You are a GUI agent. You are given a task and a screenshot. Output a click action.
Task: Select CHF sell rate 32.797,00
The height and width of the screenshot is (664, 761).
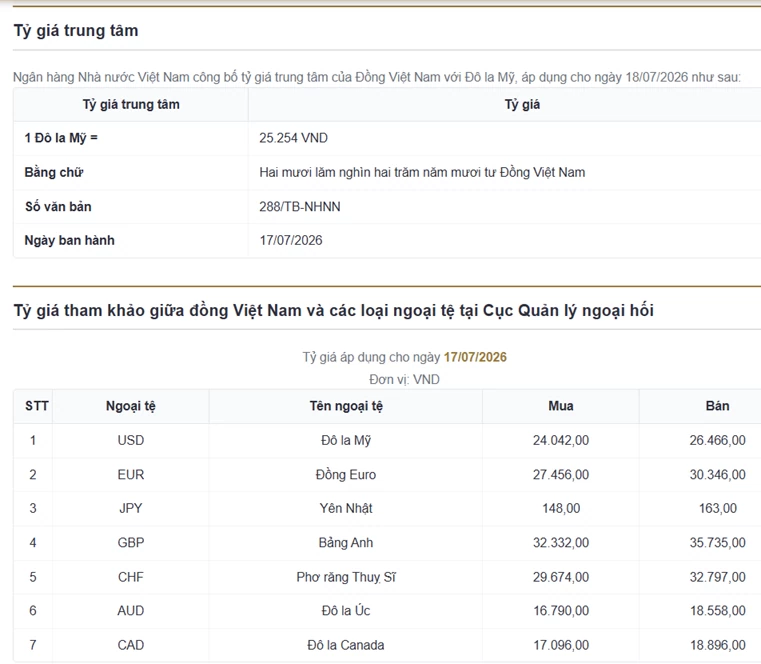tap(717, 577)
